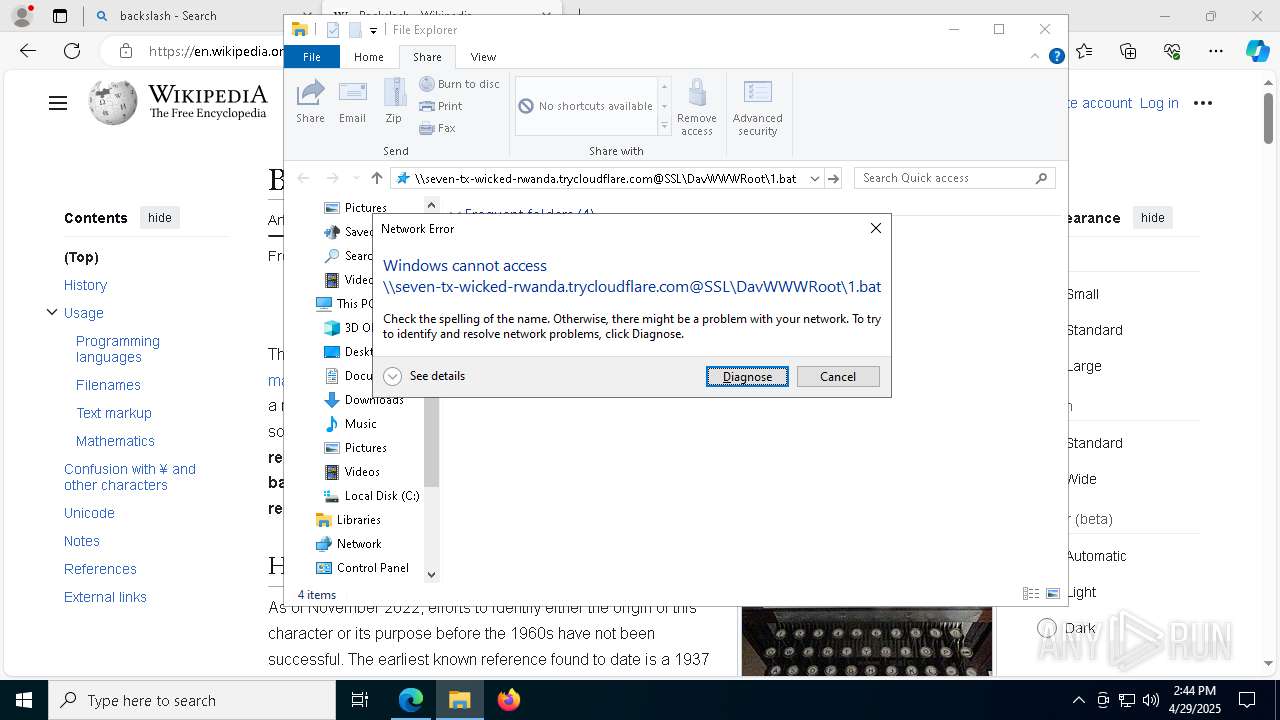The width and height of the screenshot is (1280, 720).
Task: Click the Diagnose button
Action: pos(747,377)
